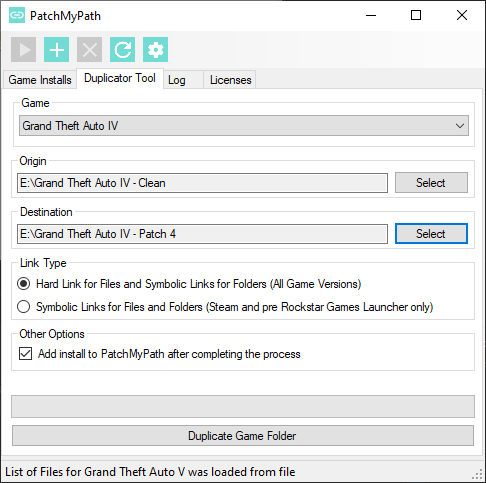Click the green plus add install icon

tap(56, 50)
